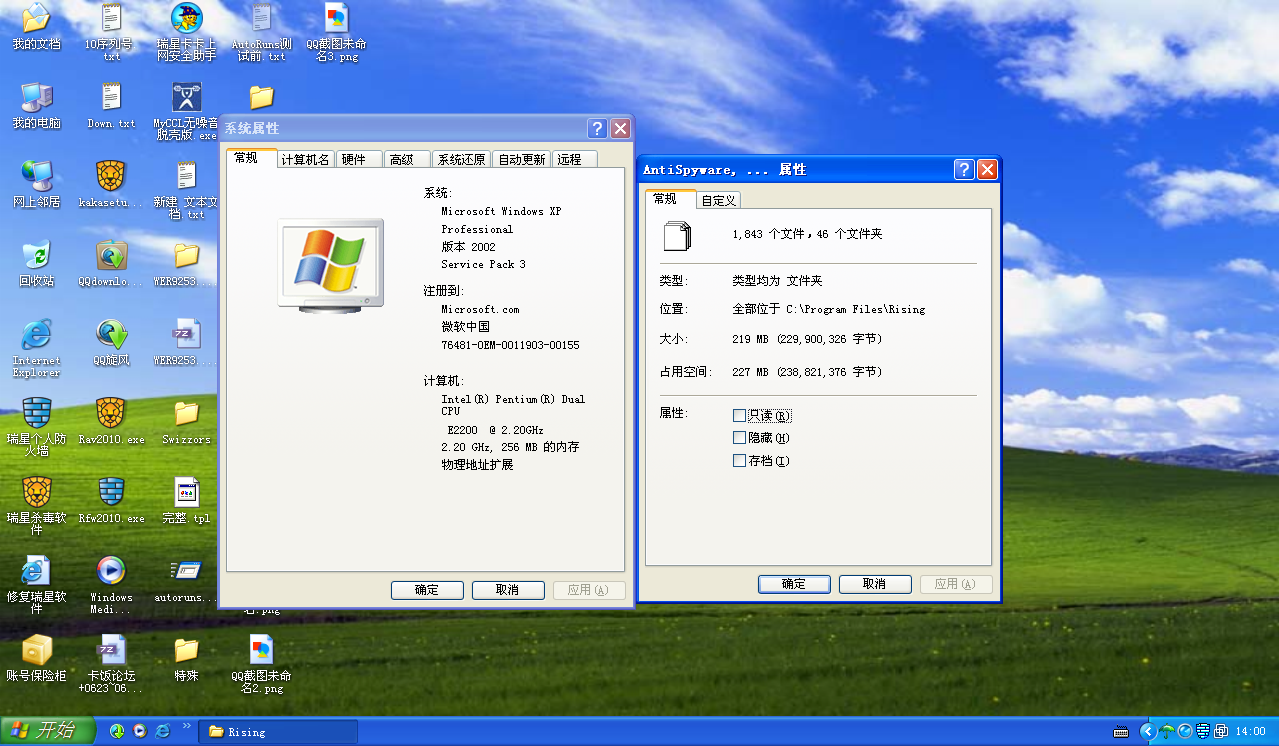Image resolution: width=1279 pixels, height=746 pixels.
Task: Switch to the 系统还原 tab
Action: coord(462,159)
